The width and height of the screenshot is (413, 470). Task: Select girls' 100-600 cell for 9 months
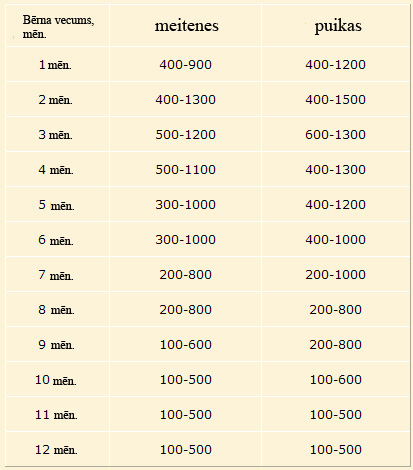click(x=186, y=345)
